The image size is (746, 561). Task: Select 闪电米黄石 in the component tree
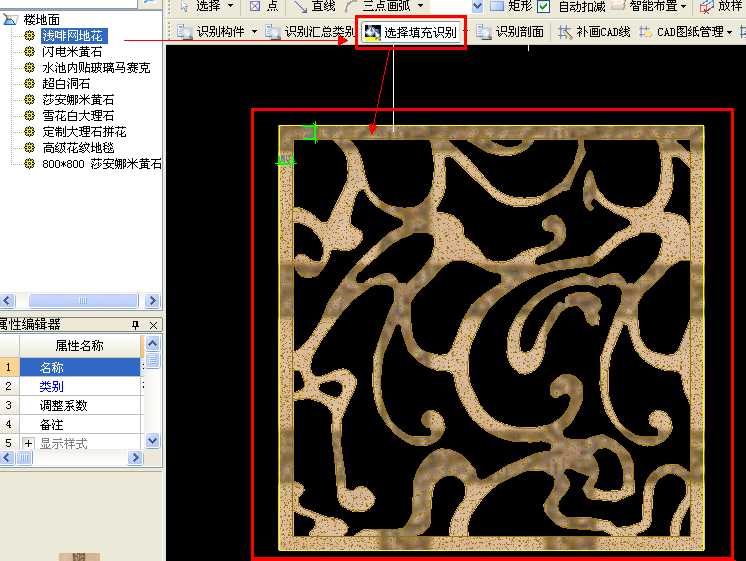click(x=71, y=52)
